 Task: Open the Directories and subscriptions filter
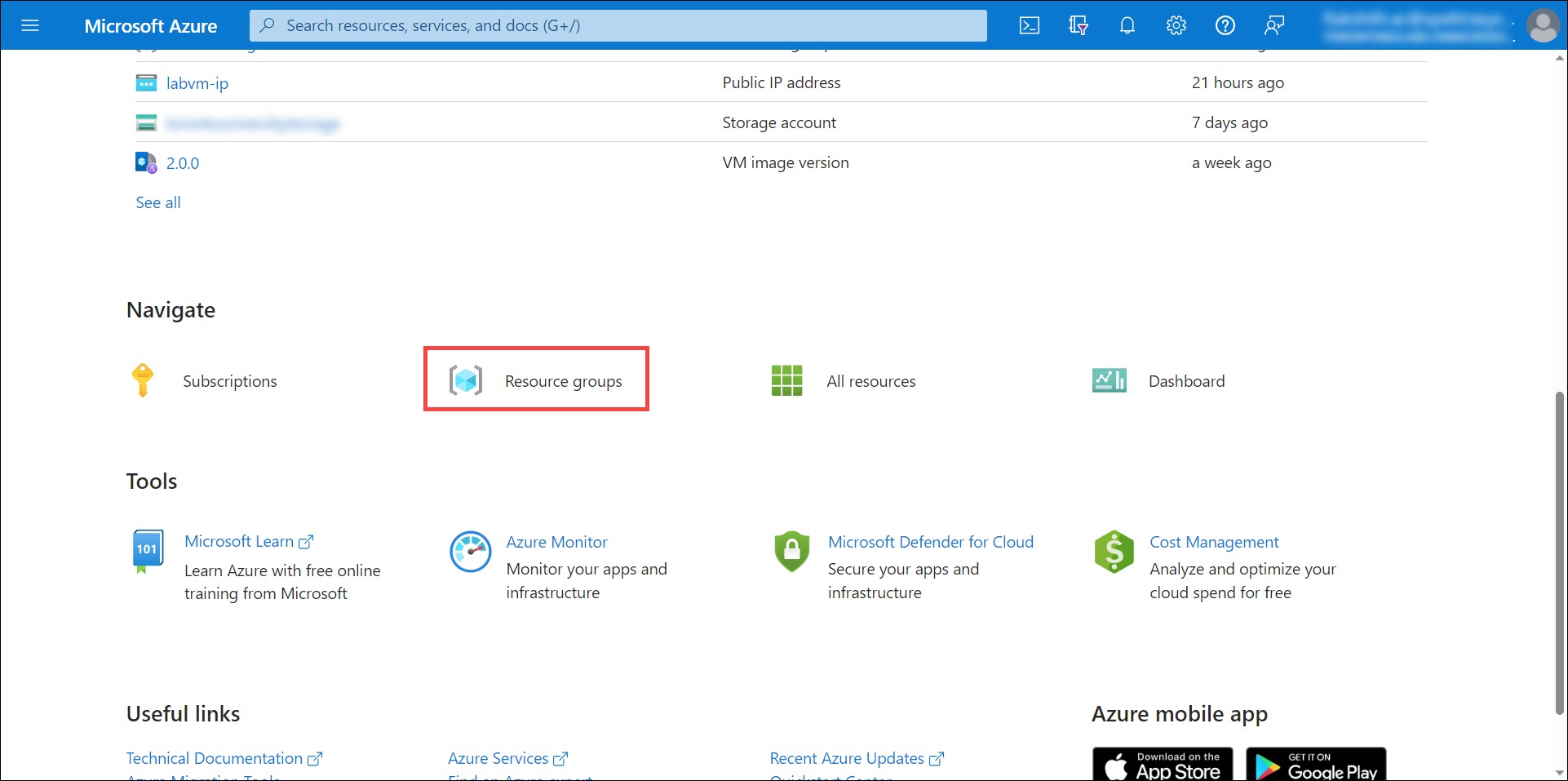click(1079, 25)
